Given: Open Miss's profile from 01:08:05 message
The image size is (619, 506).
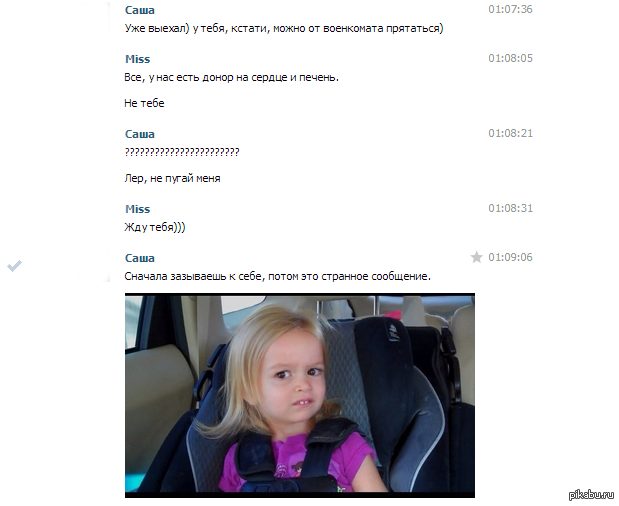Looking at the screenshot, I should click(x=138, y=59).
